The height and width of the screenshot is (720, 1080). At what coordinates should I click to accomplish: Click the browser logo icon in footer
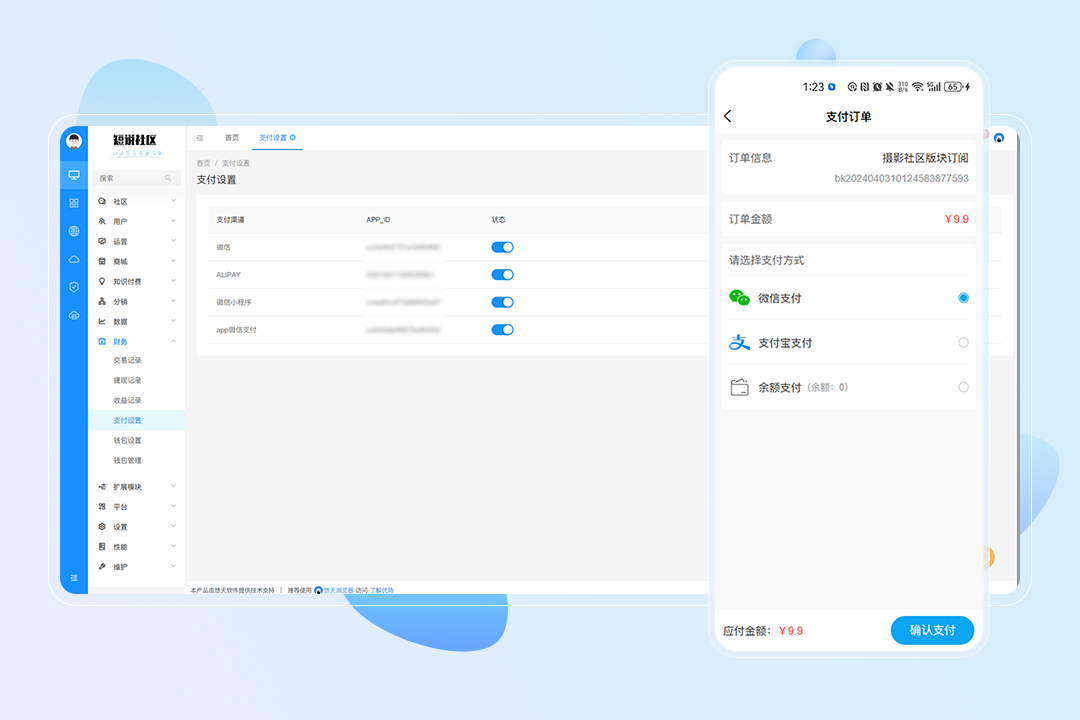click(318, 590)
